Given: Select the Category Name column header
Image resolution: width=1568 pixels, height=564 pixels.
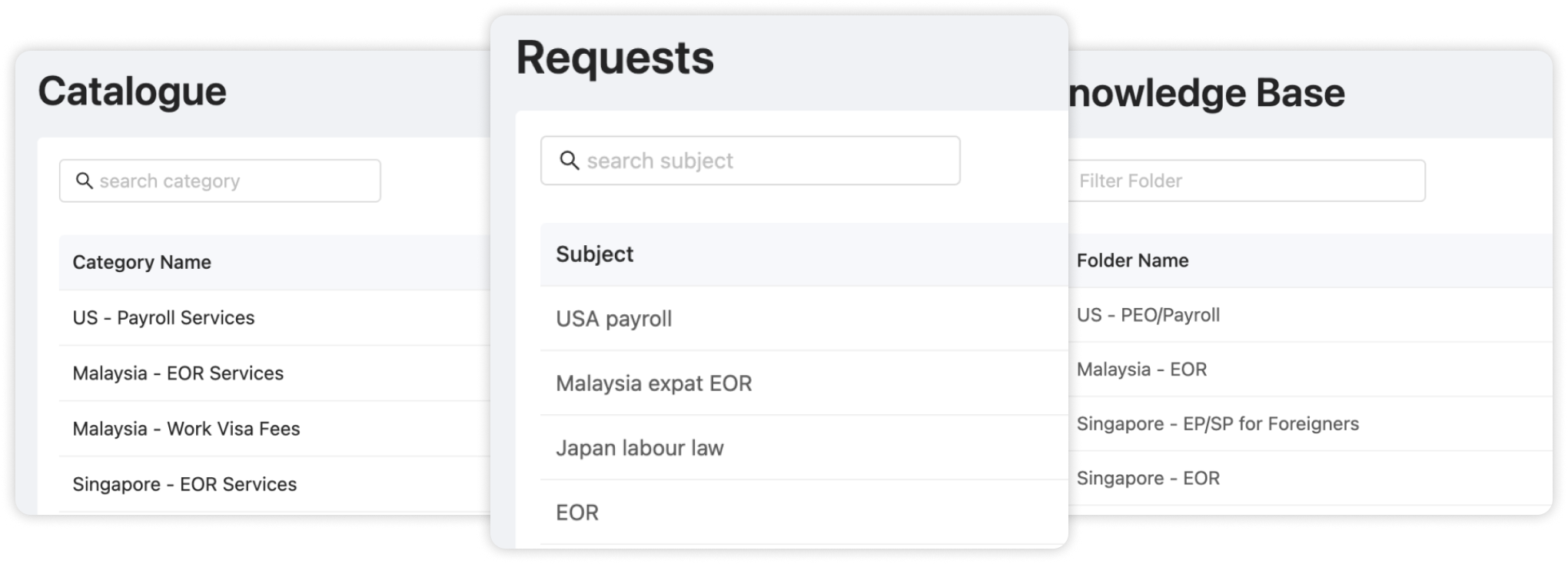Looking at the screenshot, I should pos(142,262).
